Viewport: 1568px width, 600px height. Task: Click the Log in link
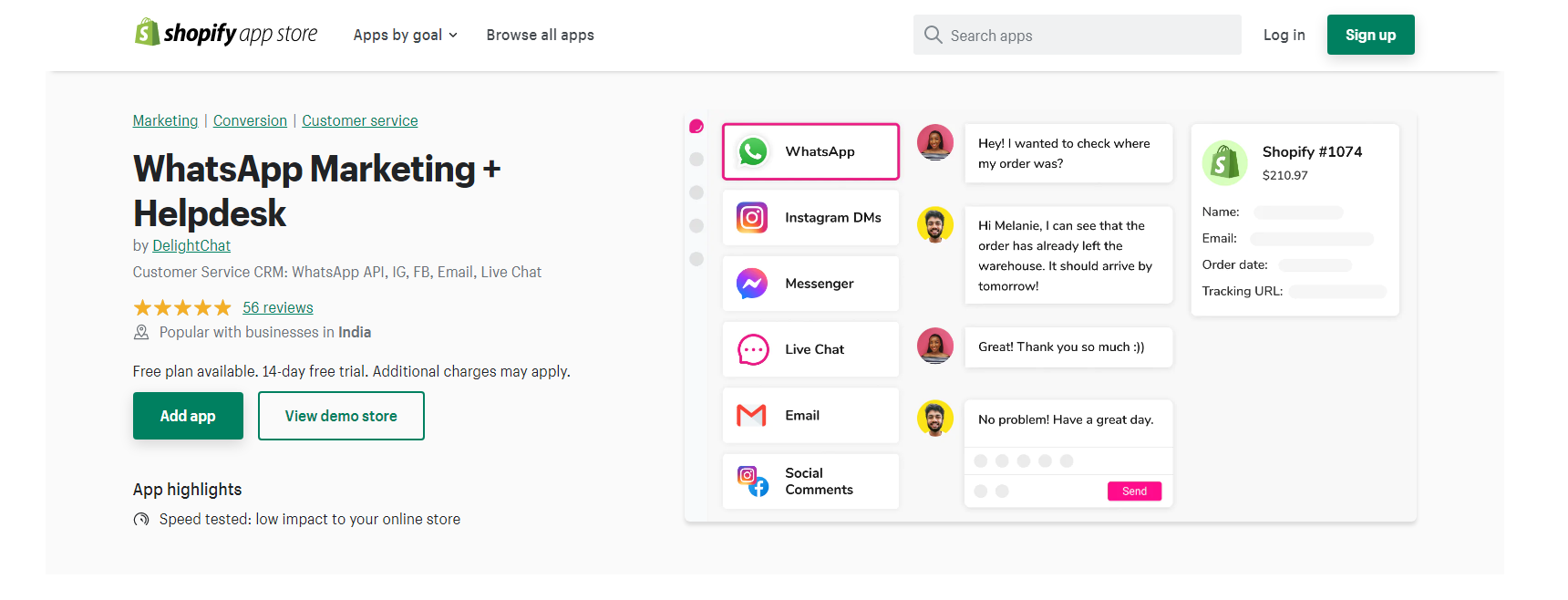pyautogui.click(x=1284, y=35)
